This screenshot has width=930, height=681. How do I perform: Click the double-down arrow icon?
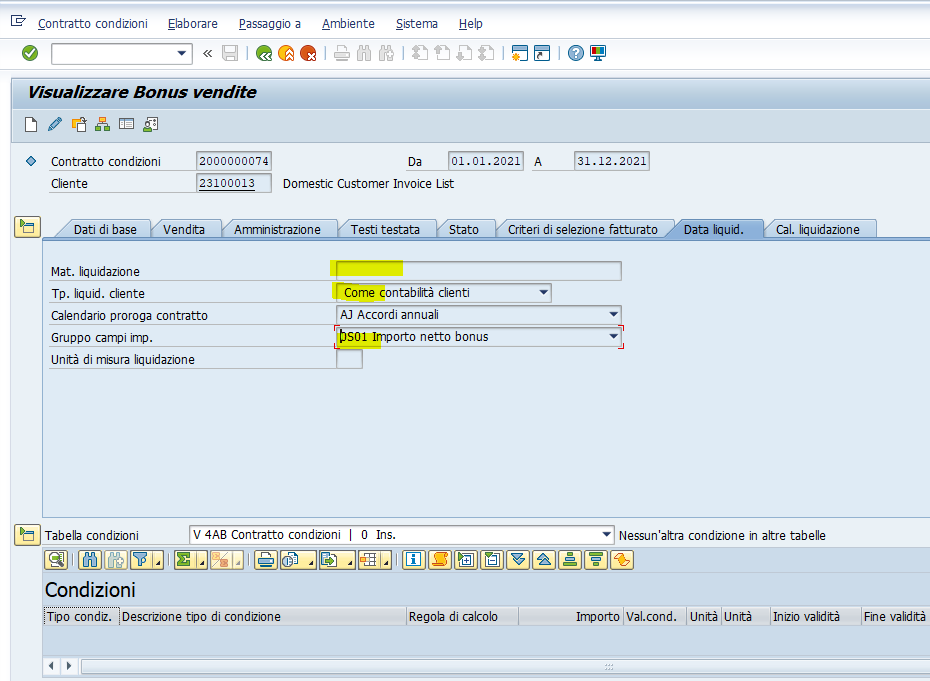(518, 560)
